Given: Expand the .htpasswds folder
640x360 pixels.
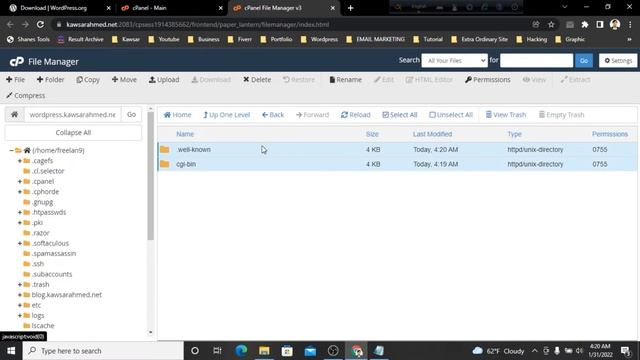Looking at the screenshot, I should pyautogui.click(x=20, y=212).
